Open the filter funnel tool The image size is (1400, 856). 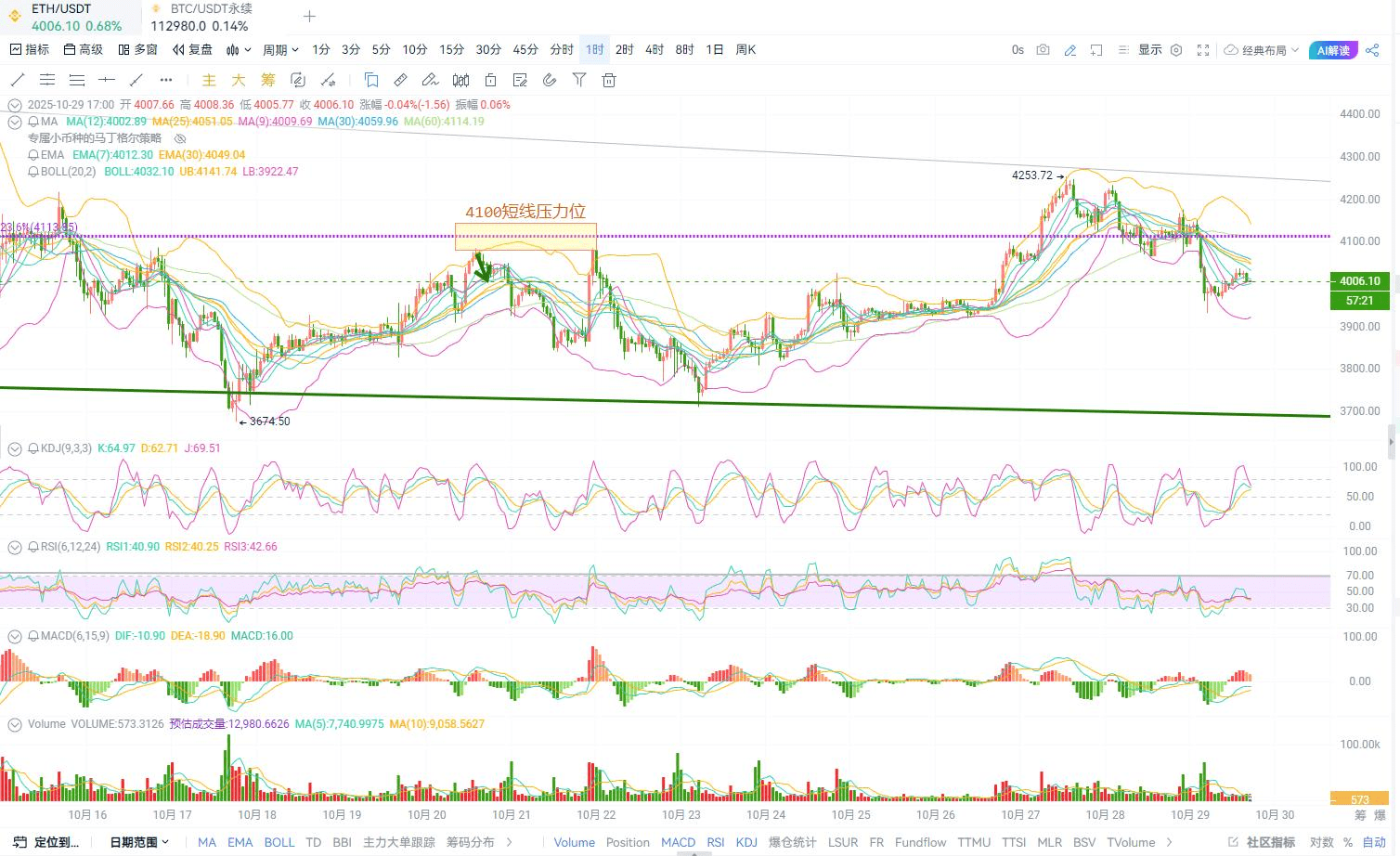coord(579,80)
